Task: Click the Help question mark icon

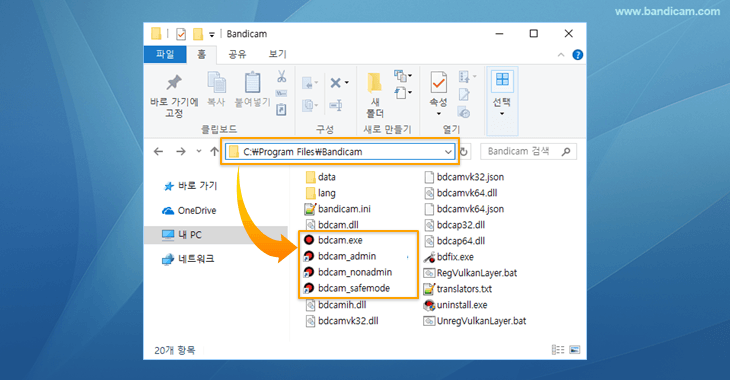Action: [577, 55]
